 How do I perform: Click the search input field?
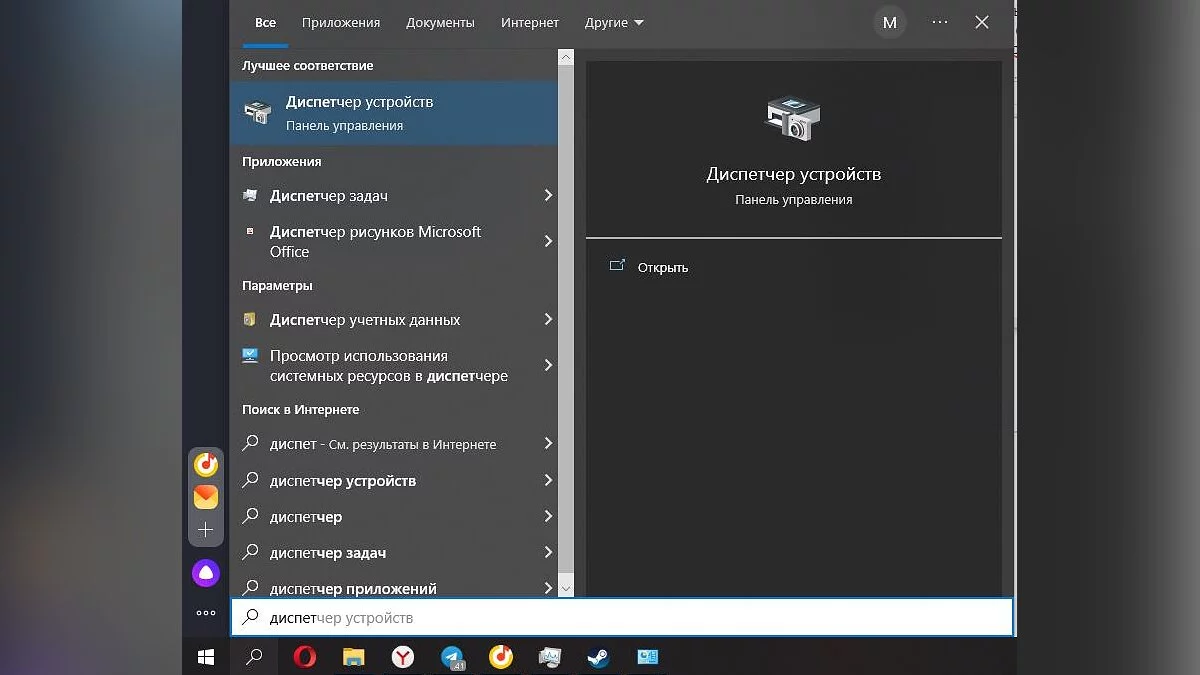[620, 618]
